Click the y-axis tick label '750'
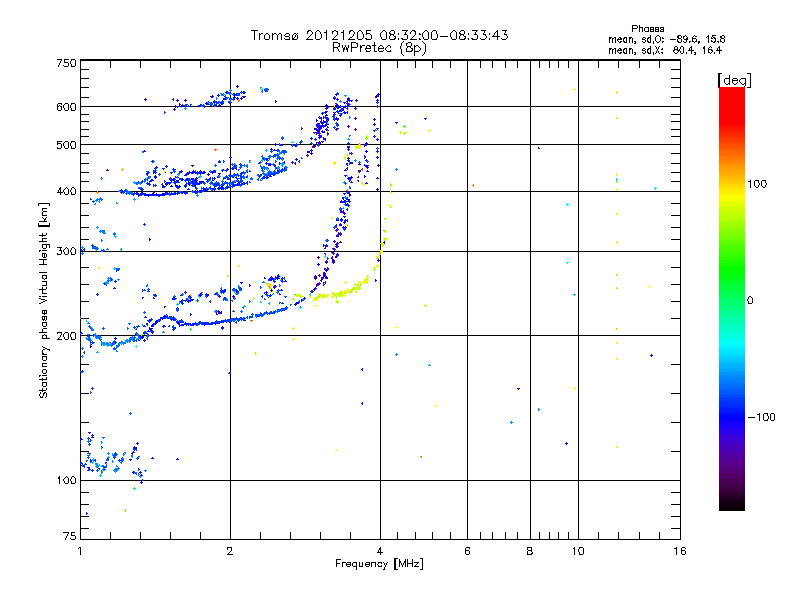Viewport: 800px width, 600px height. pyautogui.click(x=66, y=63)
